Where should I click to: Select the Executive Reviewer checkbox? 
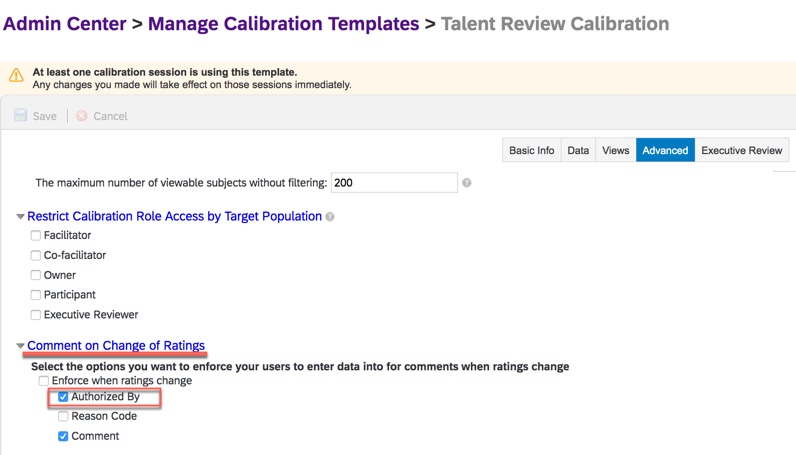coord(36,315)
